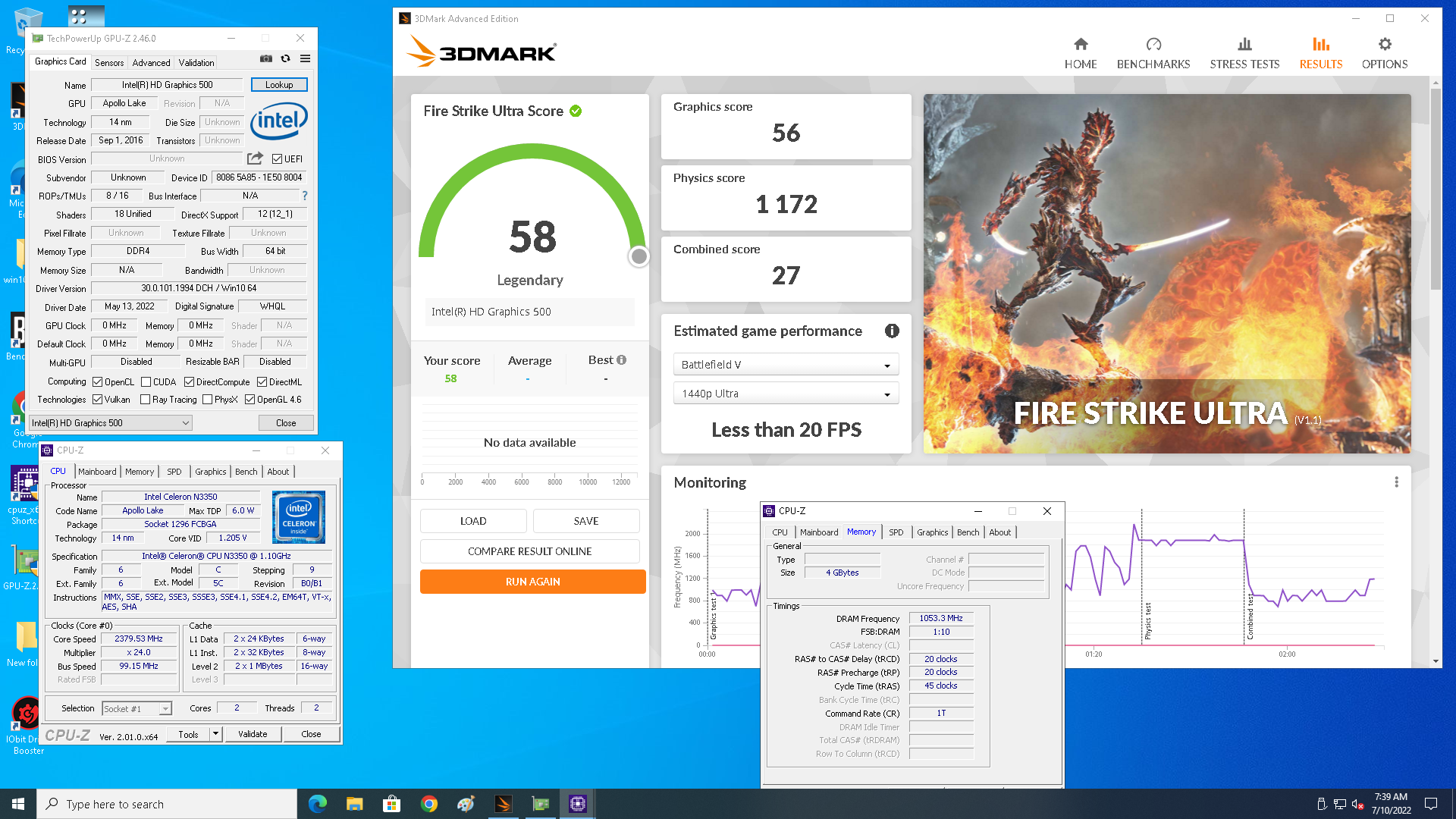Toggle the UEFI checkbox in GPU-Z
This screenshot has width=1456, height=819.
click(277, 159)
